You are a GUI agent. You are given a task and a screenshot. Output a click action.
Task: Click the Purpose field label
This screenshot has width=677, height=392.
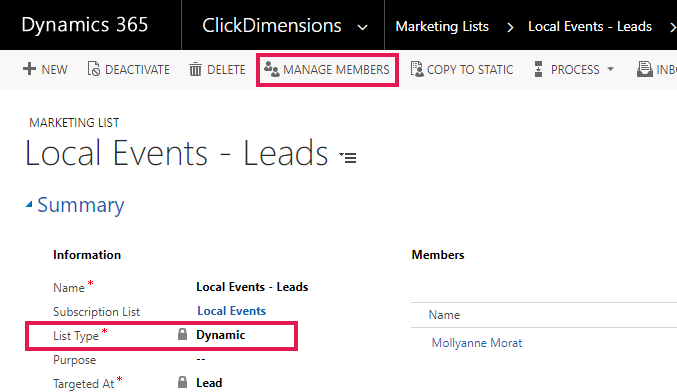pyautogui.click(x=74, y=360)
